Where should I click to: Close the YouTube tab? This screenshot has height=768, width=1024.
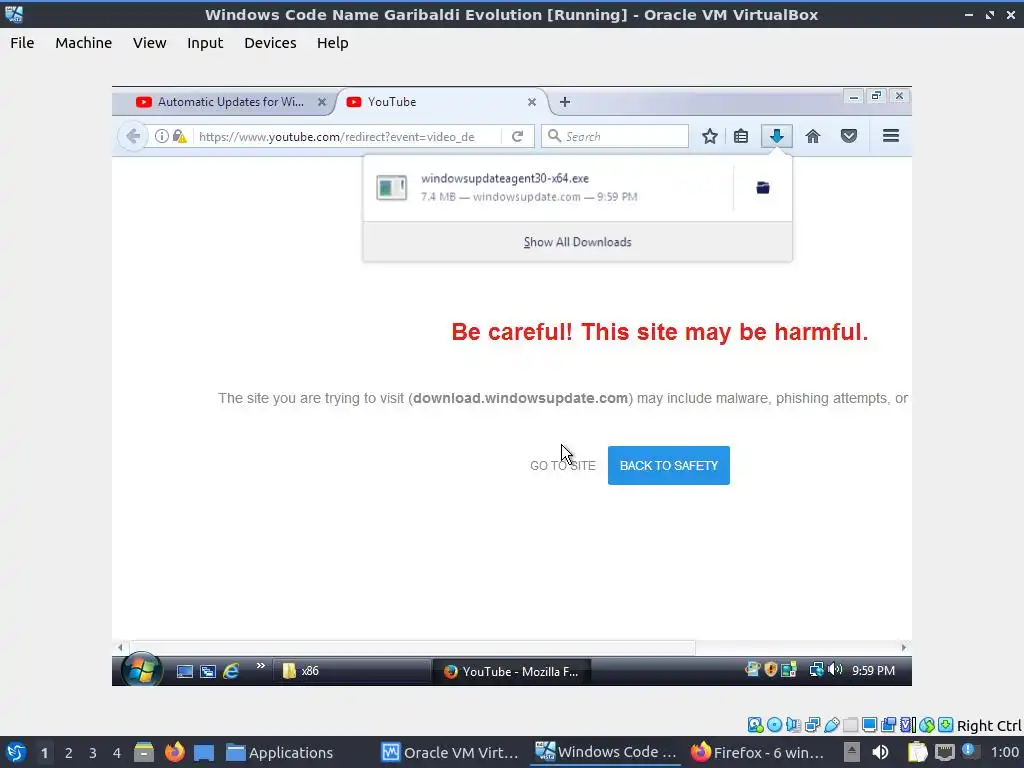click(x=532, y=102)
